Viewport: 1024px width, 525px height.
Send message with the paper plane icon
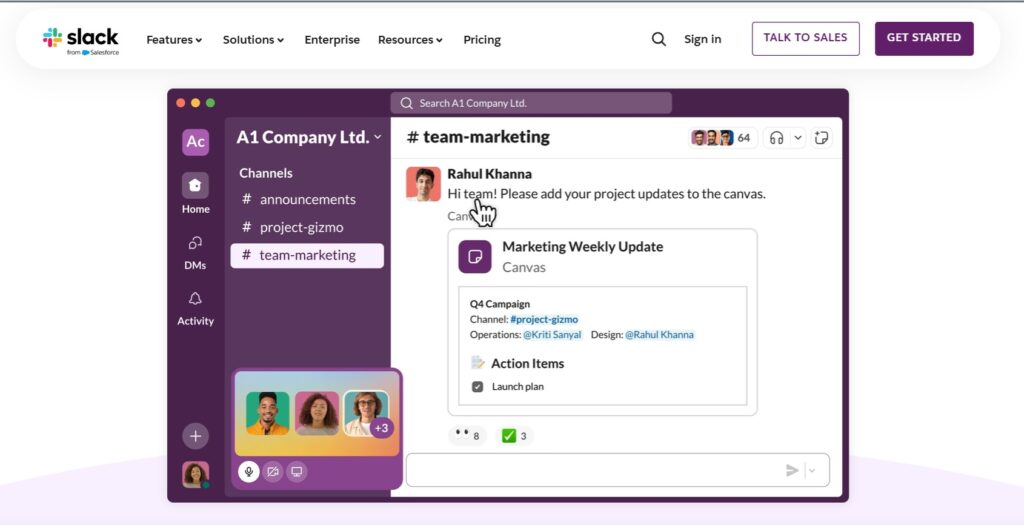click(x=792, y=470)
